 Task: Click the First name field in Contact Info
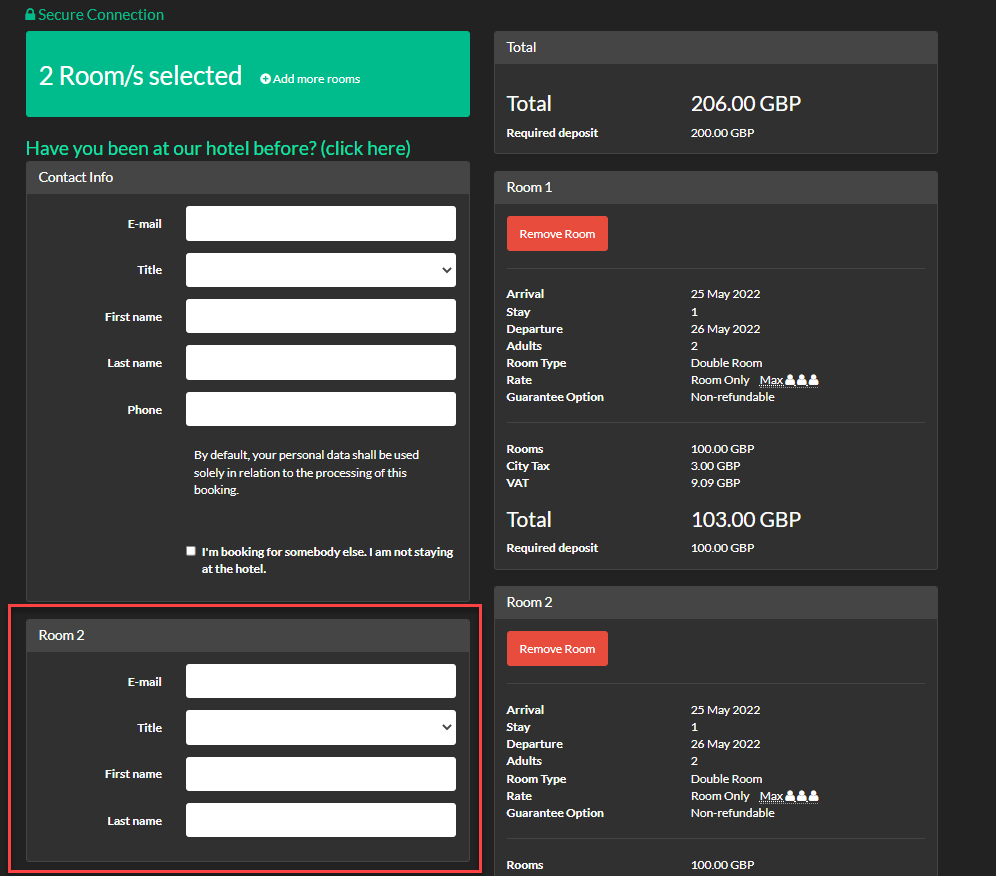[320, 316]
